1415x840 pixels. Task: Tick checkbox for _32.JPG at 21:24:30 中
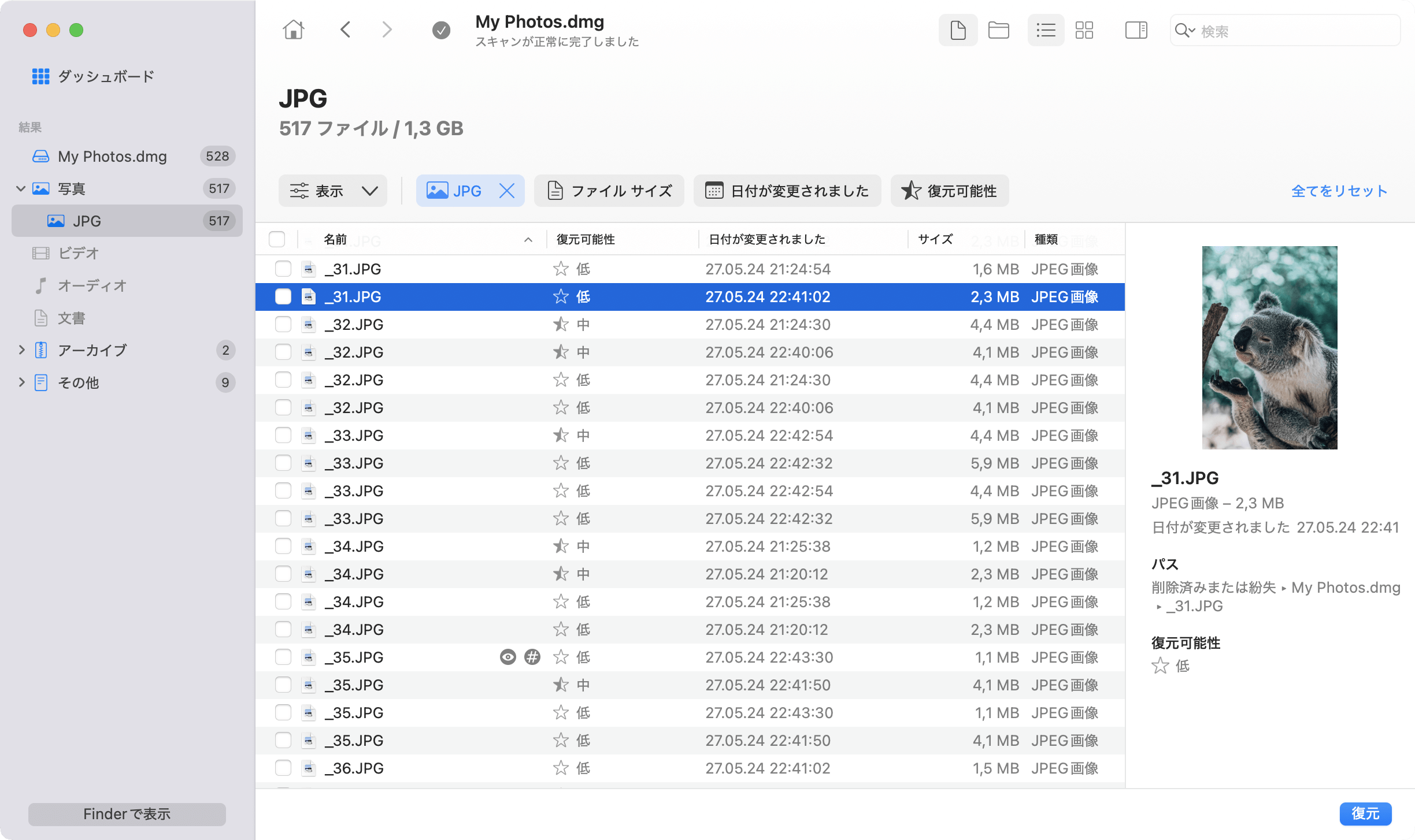pyautogui.click(x=283, y=324)
